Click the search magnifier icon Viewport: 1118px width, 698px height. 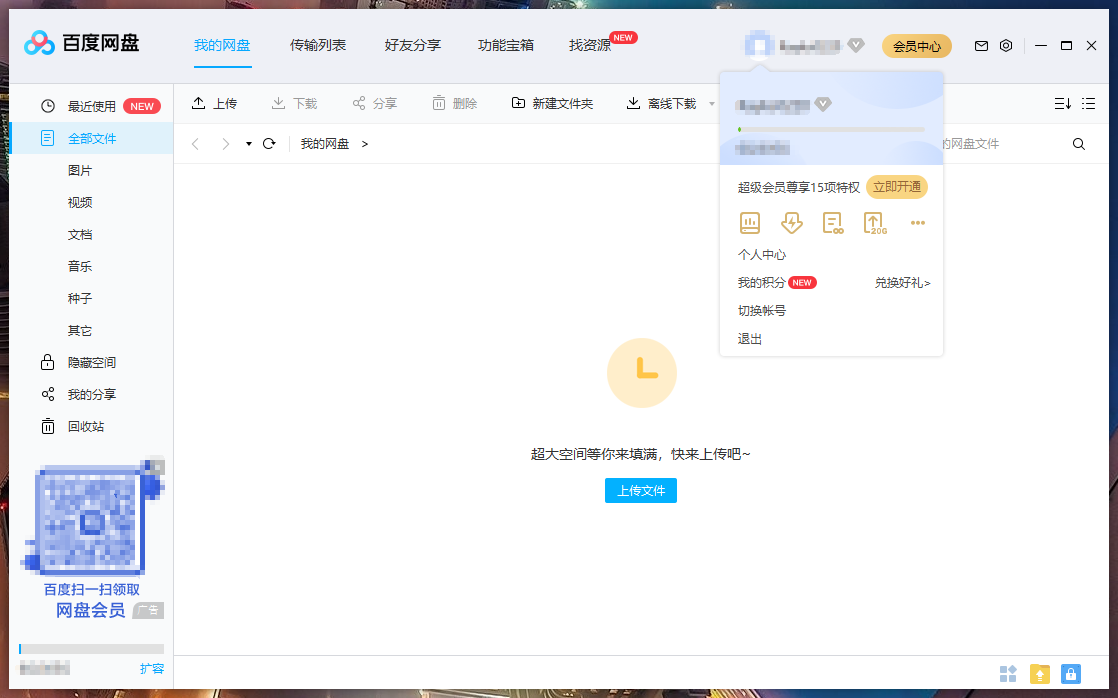[1078, 143]
